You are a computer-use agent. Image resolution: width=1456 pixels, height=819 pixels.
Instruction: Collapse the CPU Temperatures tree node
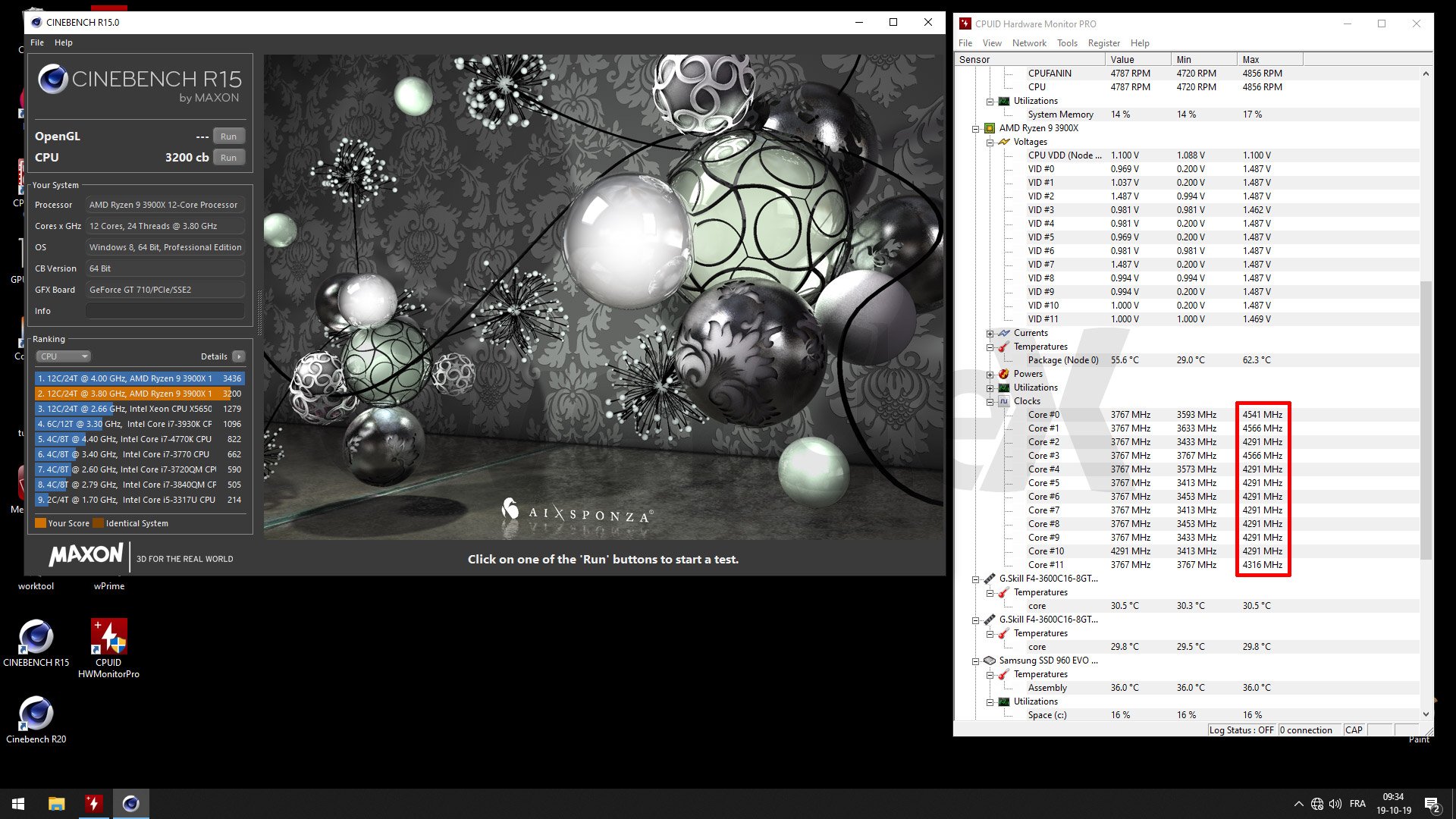click(990, 347)
